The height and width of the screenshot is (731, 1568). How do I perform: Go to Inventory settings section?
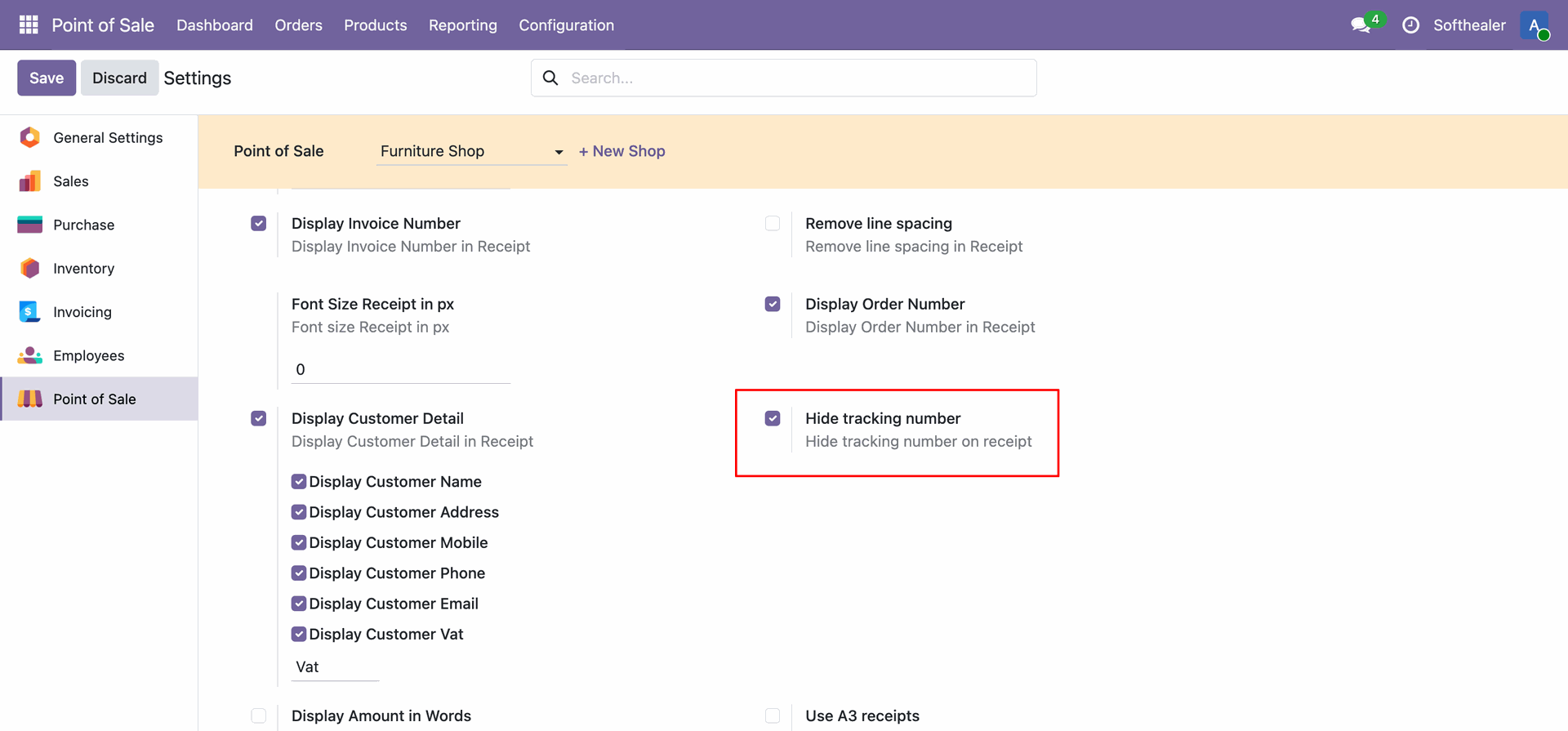tap(99, 268)
